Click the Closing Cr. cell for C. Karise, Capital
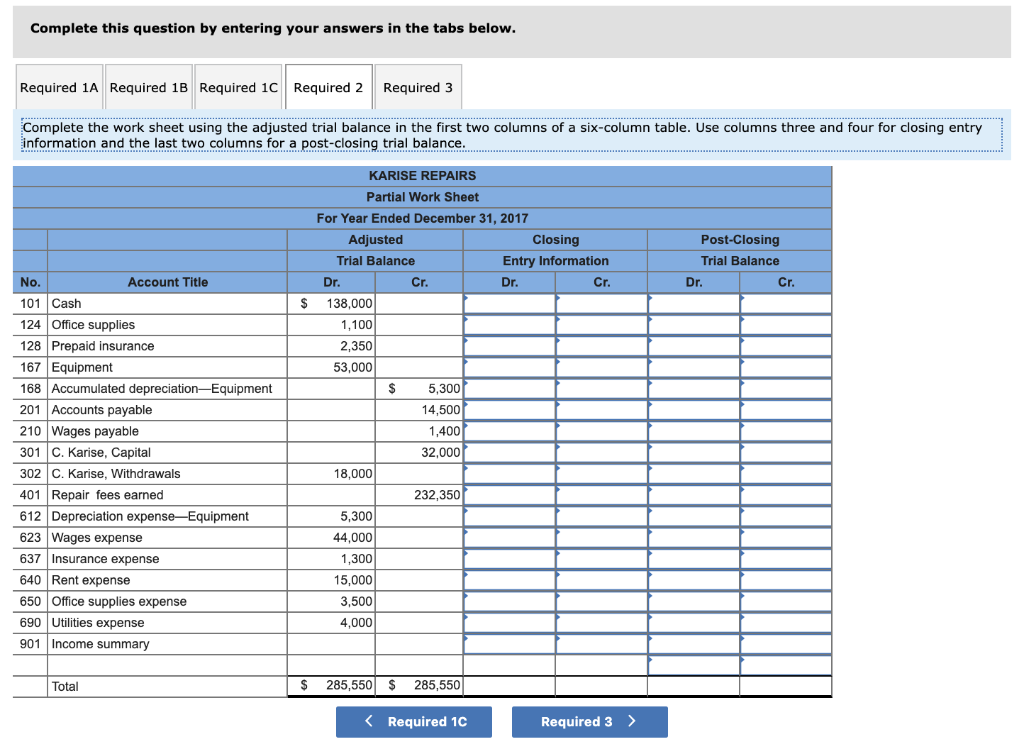 601,452
